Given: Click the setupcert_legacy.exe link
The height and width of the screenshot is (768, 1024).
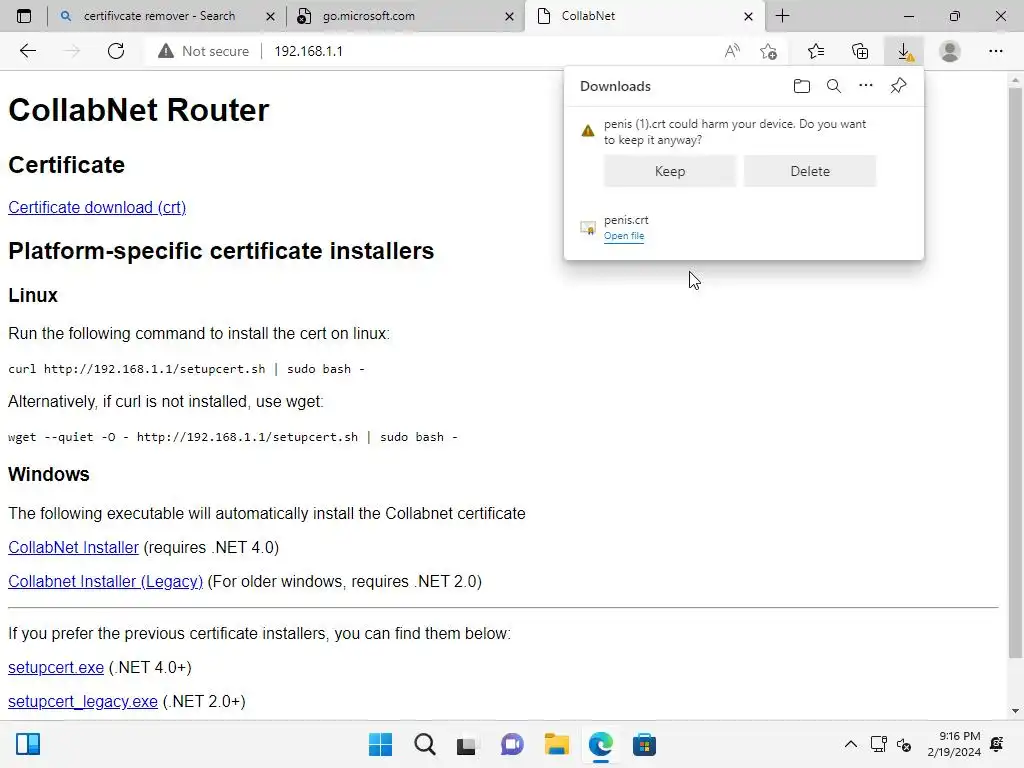Looking at the screenshot, I should [x=83, y=701].
